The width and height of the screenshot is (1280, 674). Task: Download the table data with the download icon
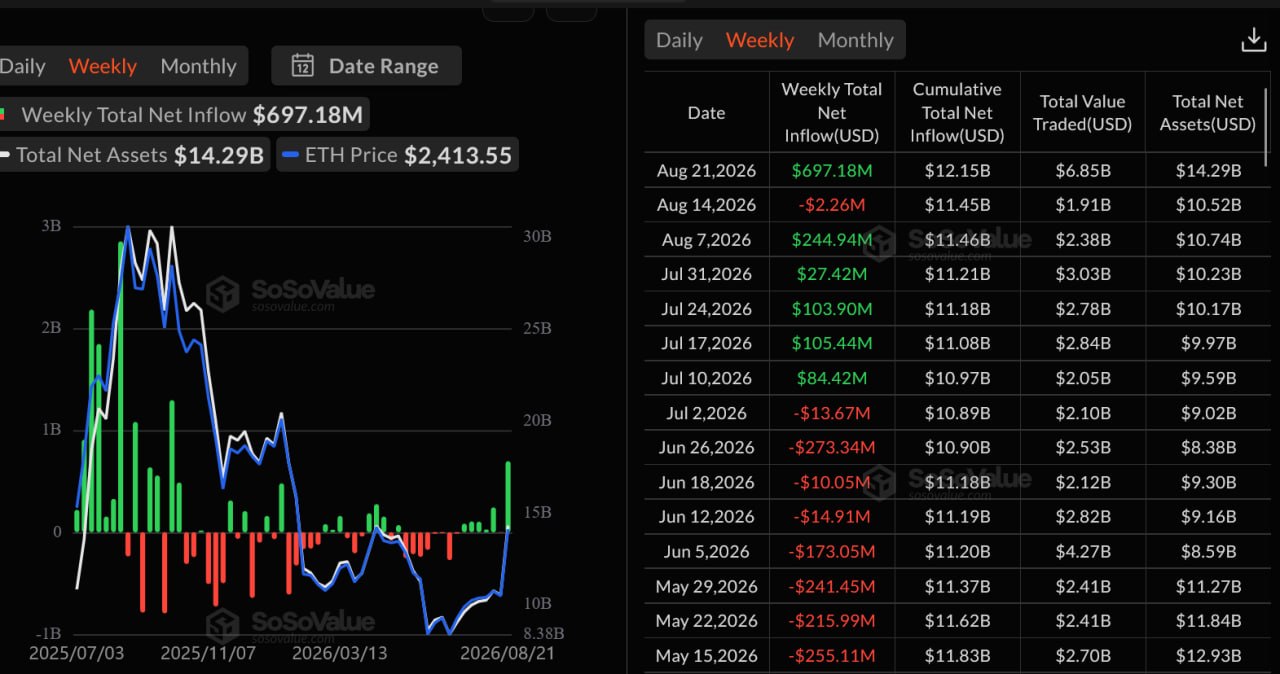(x=1253, y=40)
